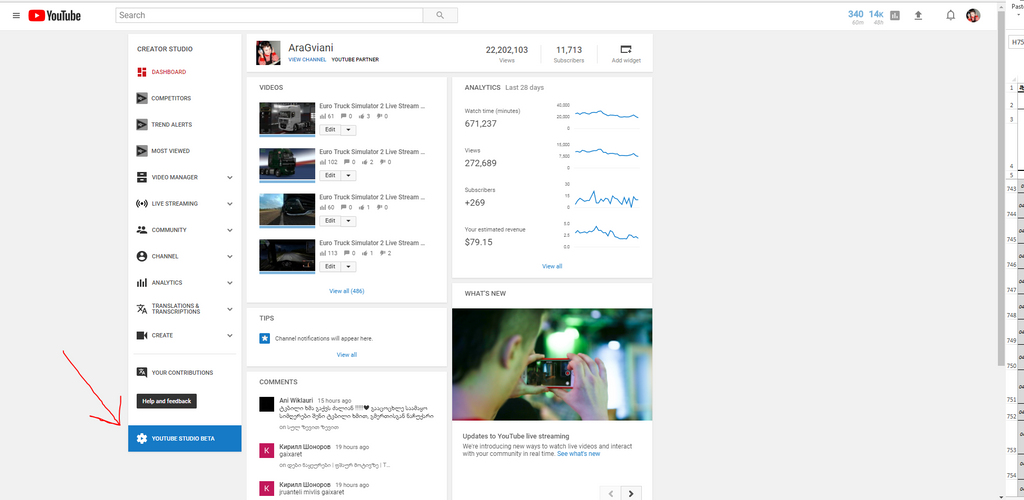
Task: Expand the Translations & Transcriptions chevron
Action: click(x=230, y=309)
